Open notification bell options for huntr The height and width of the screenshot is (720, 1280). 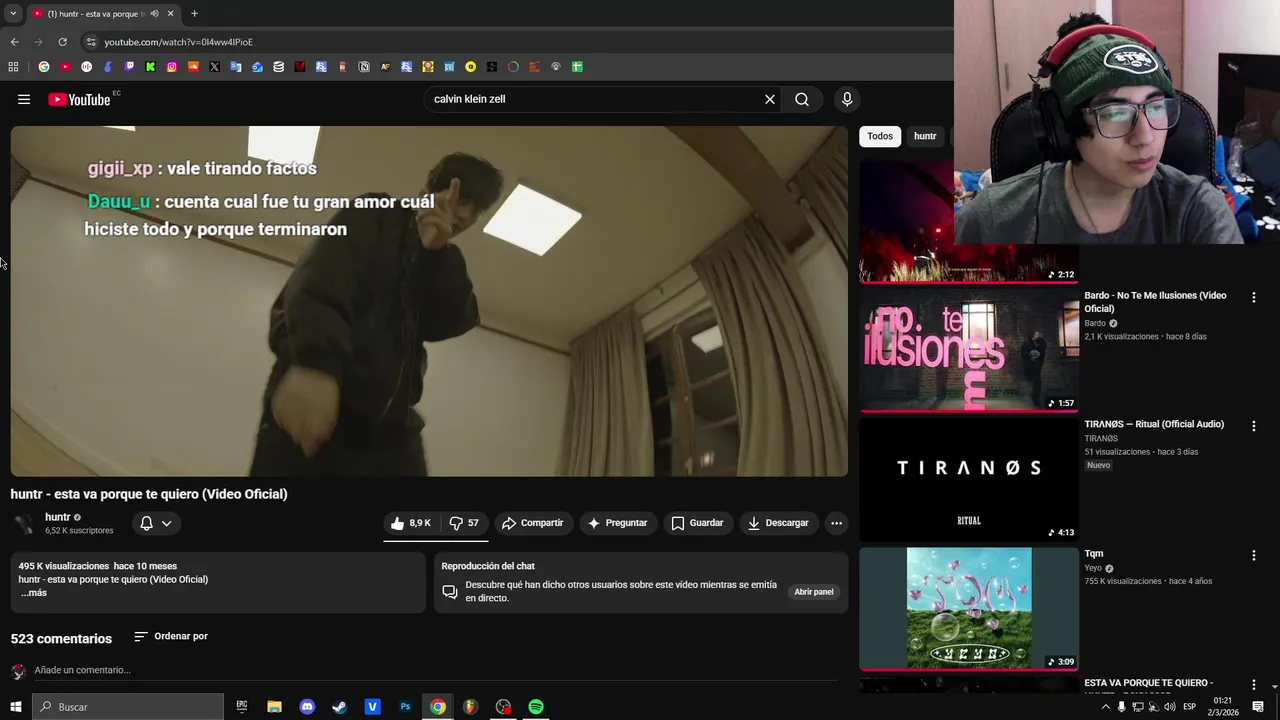pyautogui.click(x=156, y=523)
